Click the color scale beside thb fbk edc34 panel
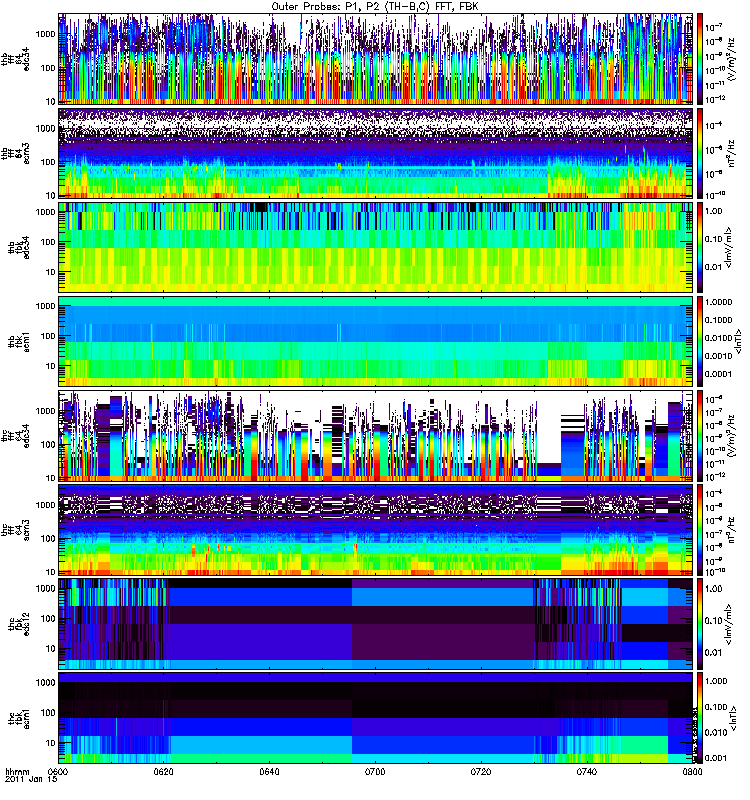750x800 pixels. tap(700, 247)
